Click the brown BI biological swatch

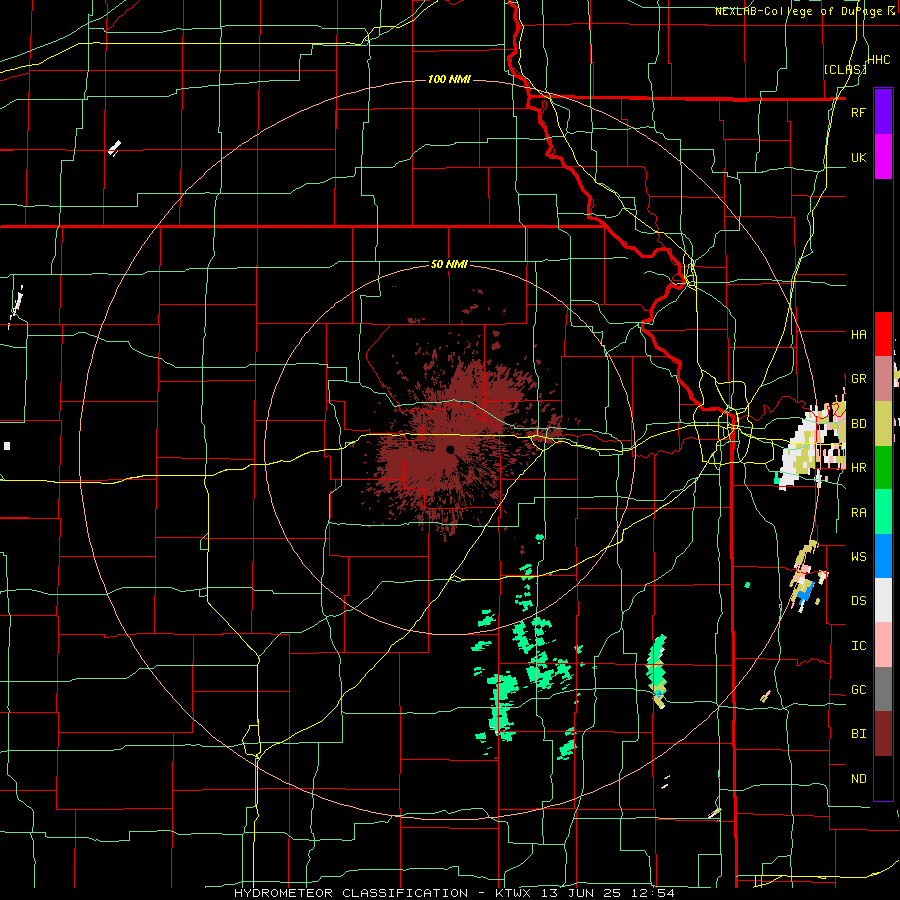tap(883, 734)
